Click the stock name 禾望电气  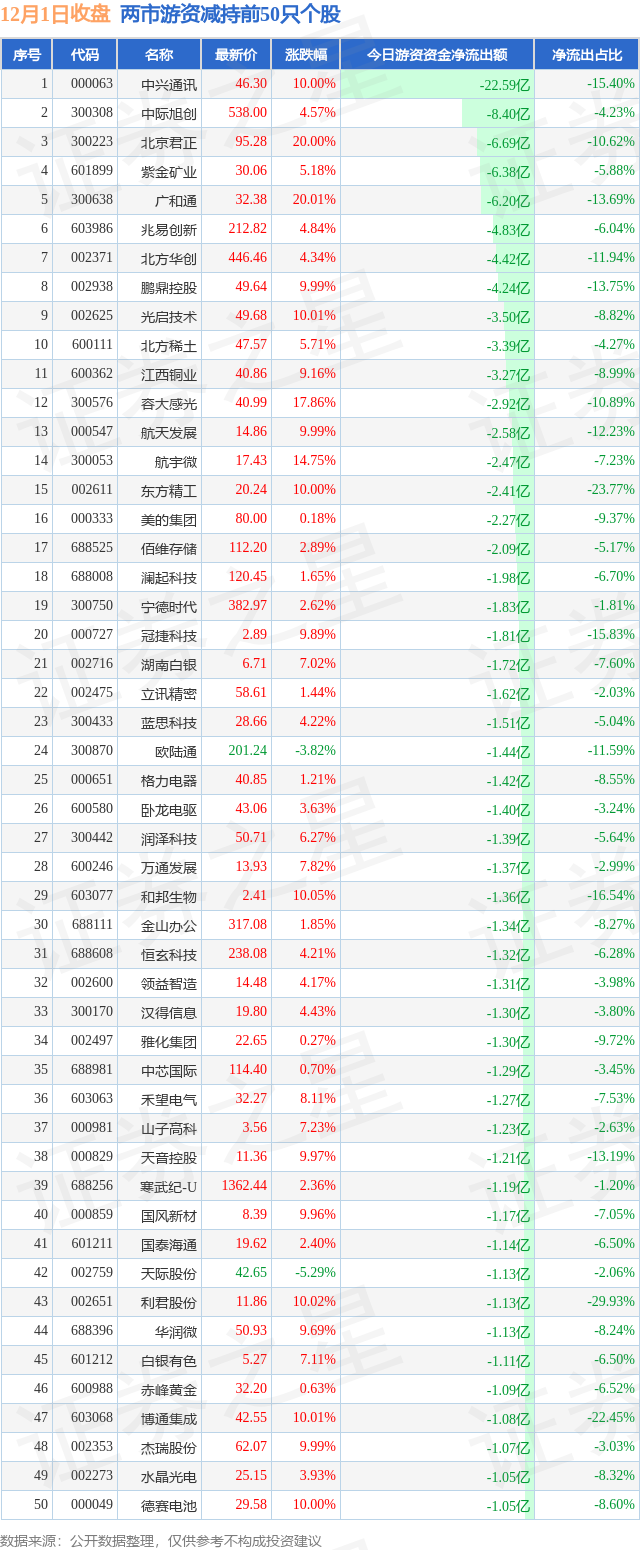169,1099
